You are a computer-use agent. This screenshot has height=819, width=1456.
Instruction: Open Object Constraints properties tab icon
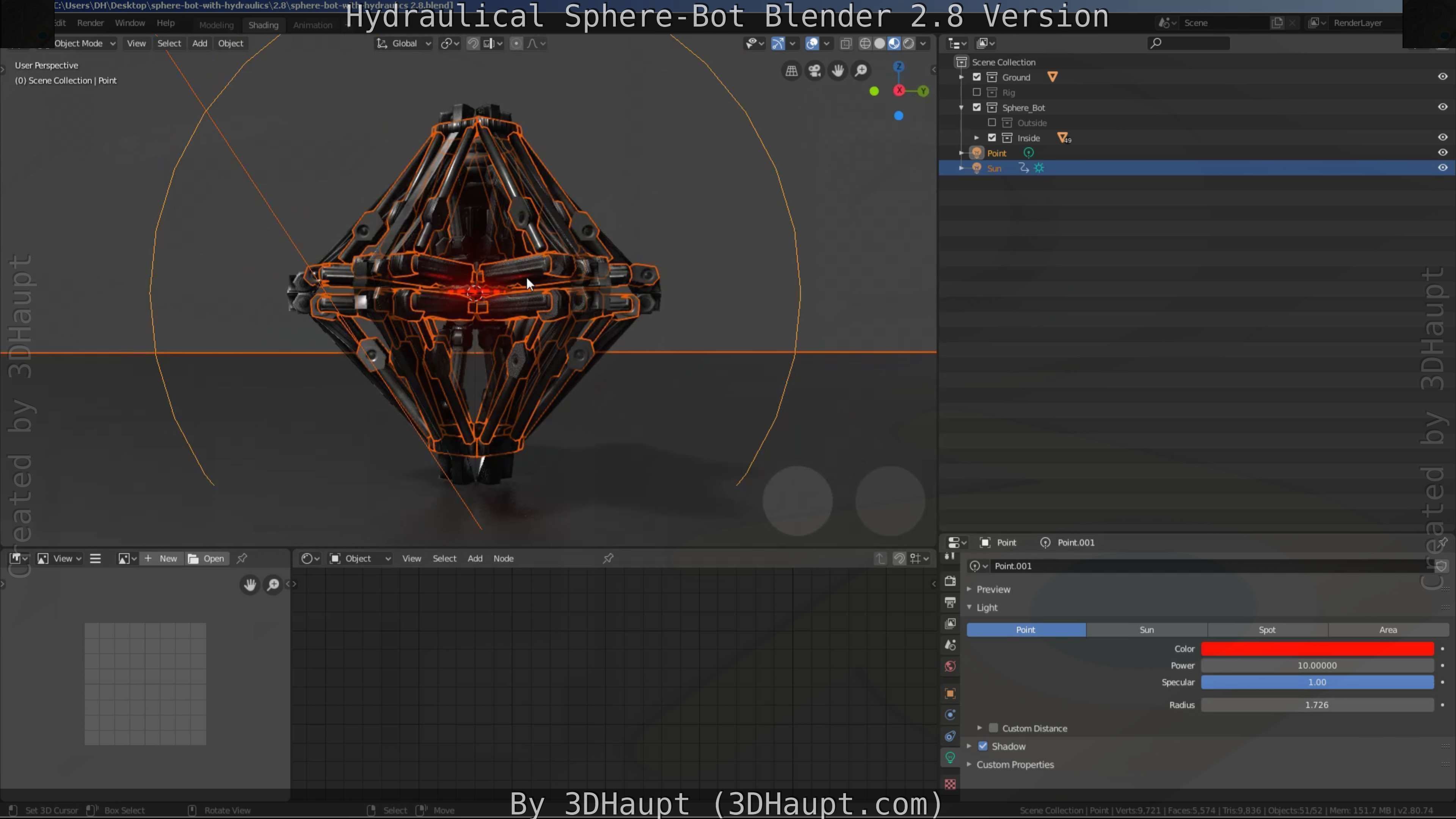point(950,736)
